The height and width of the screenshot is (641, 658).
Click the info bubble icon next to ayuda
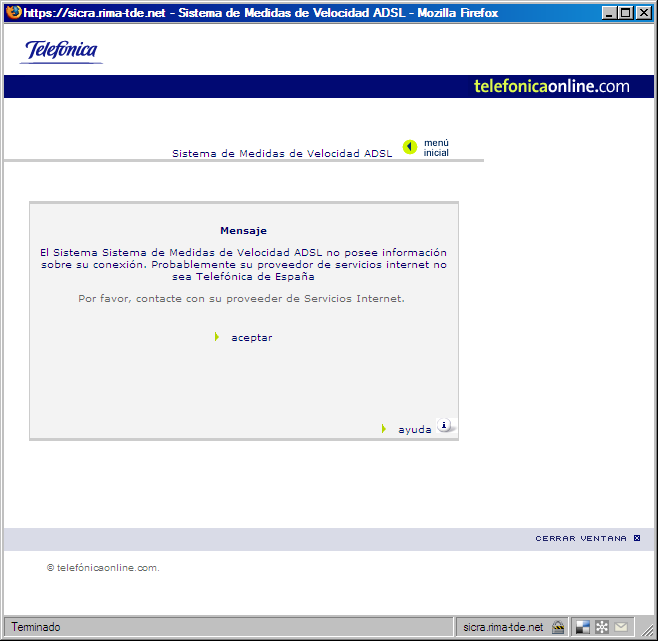[x=445, y=425]
